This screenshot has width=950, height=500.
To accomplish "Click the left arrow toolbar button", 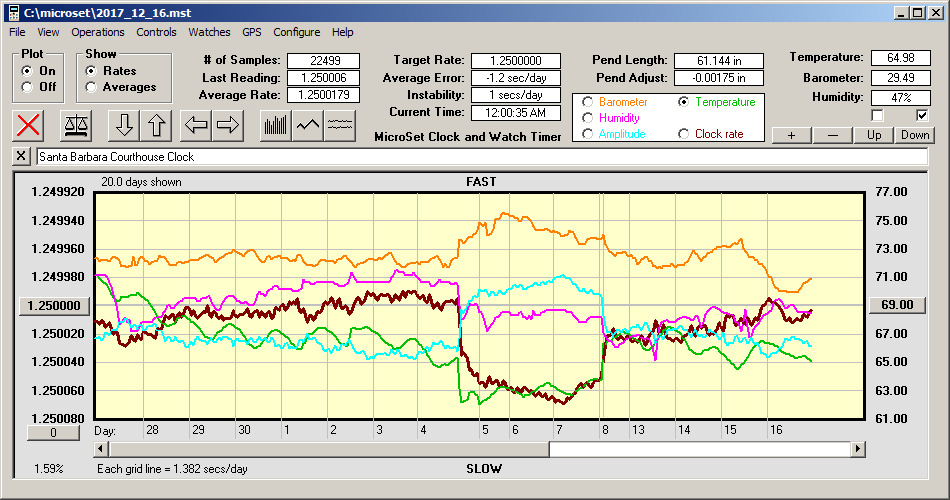I will [197, 125].
